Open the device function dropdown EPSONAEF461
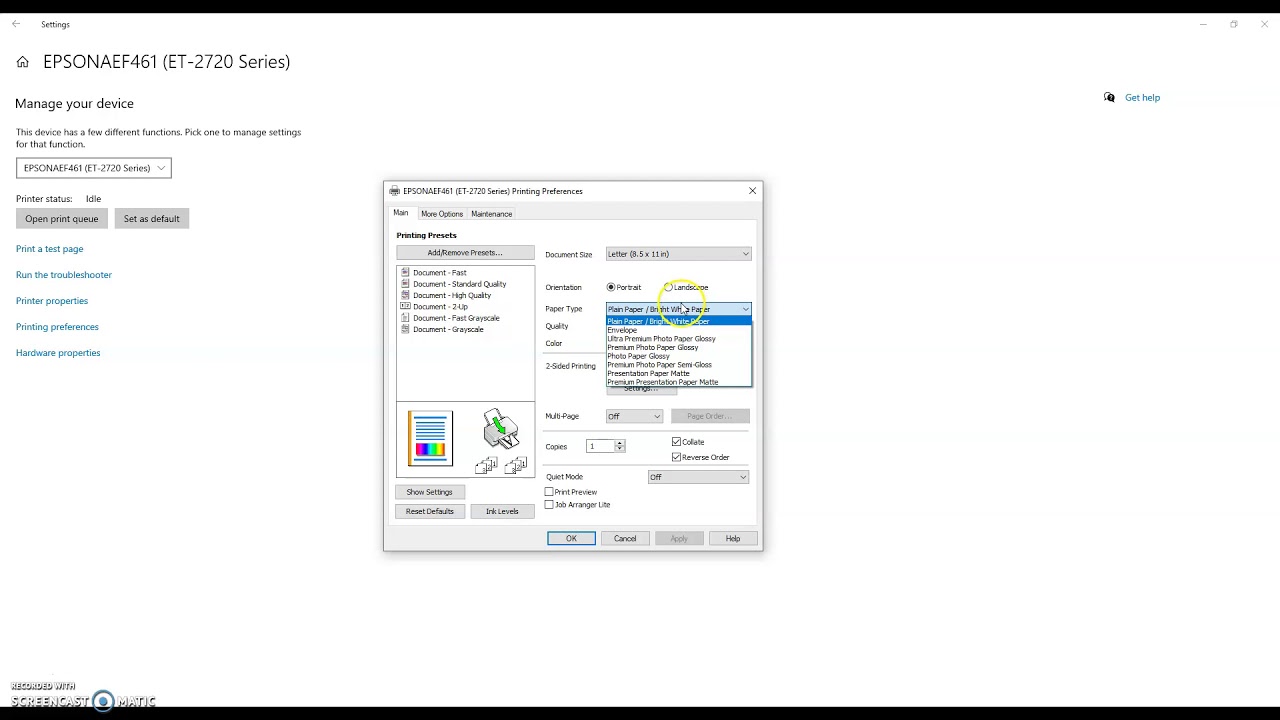 (94, 168)
